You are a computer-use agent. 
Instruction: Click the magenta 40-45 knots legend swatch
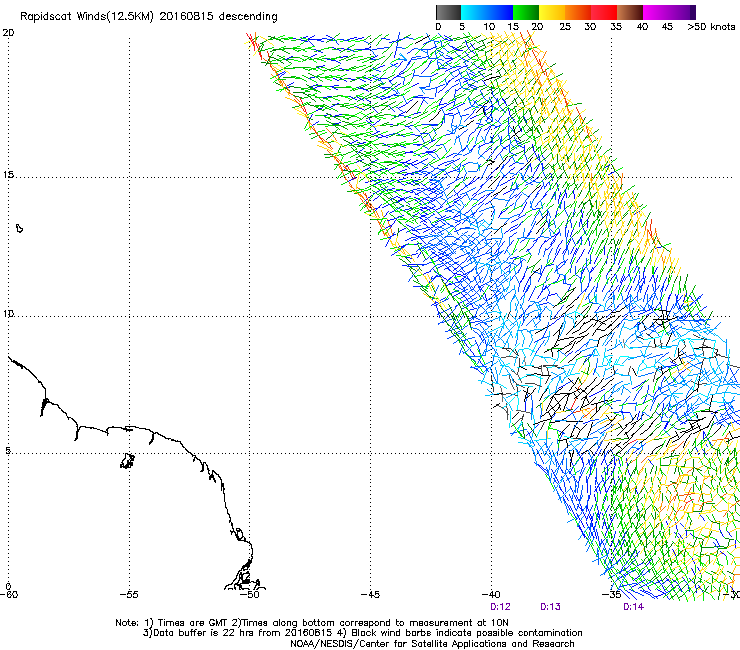(x=656, y=12)
